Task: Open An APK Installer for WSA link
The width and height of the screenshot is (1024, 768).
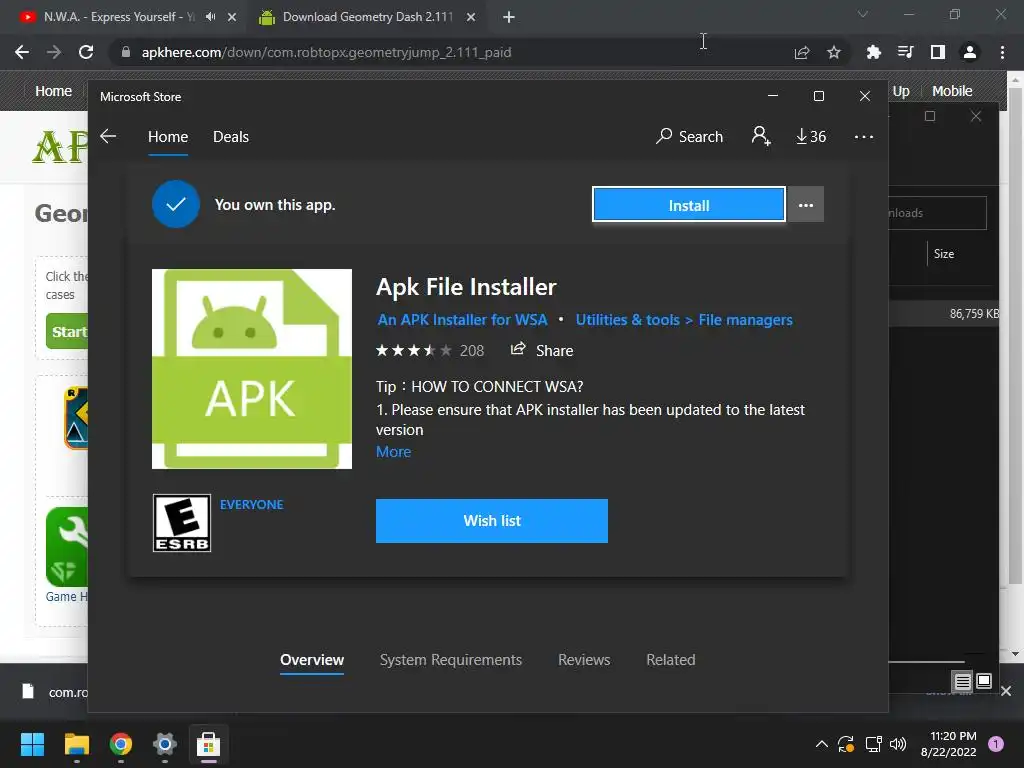Action: pyautogui.click(x=462, y=320)
